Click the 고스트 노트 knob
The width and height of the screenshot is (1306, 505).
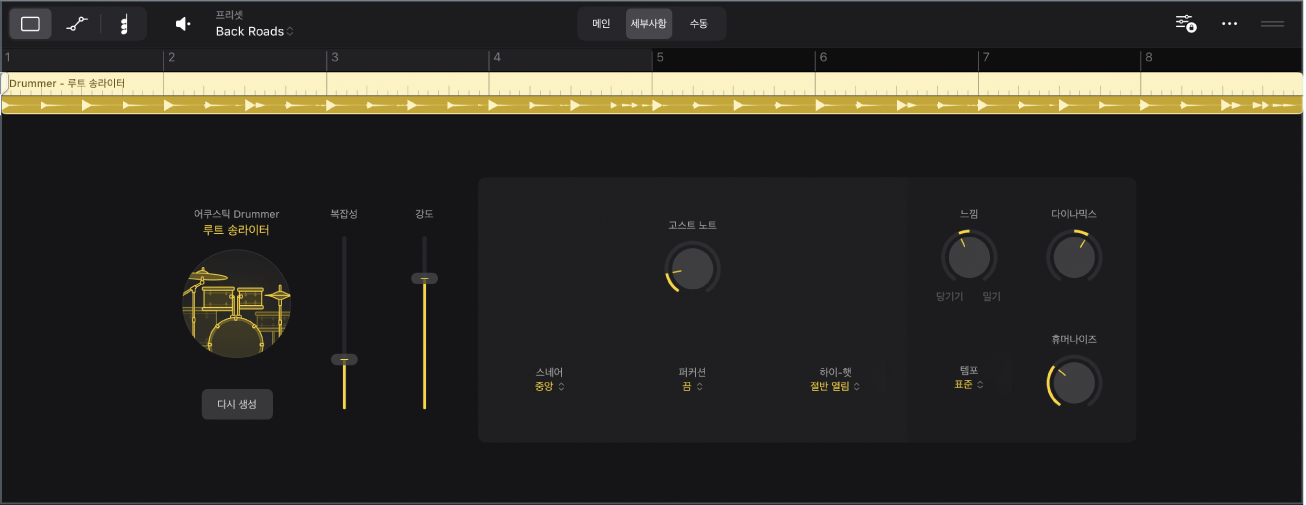692,268
